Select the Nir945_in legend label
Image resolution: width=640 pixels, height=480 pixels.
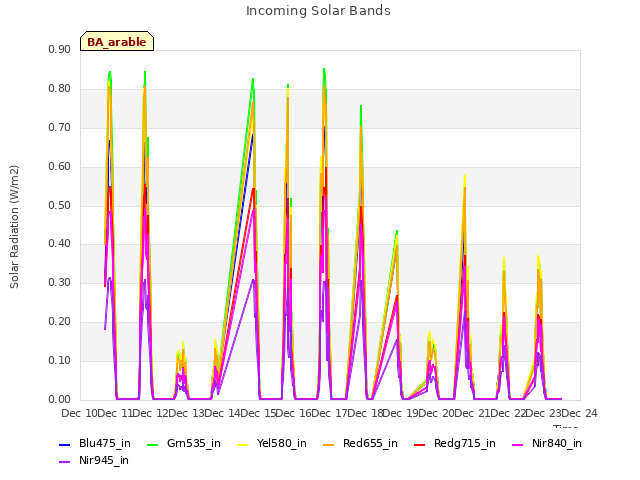[104, 460]
